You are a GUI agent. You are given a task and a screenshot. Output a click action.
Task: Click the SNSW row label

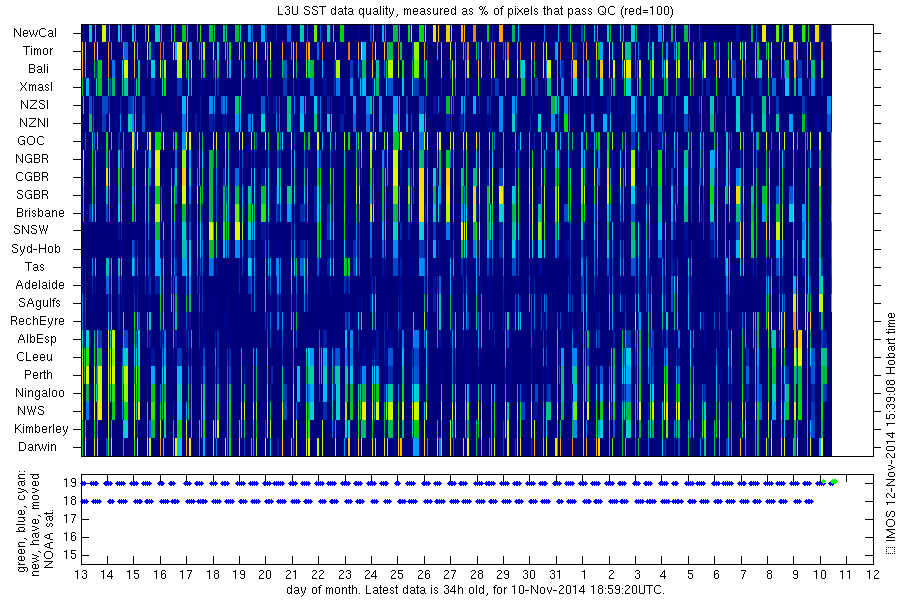pyautogui.click(x=31, y=230)
